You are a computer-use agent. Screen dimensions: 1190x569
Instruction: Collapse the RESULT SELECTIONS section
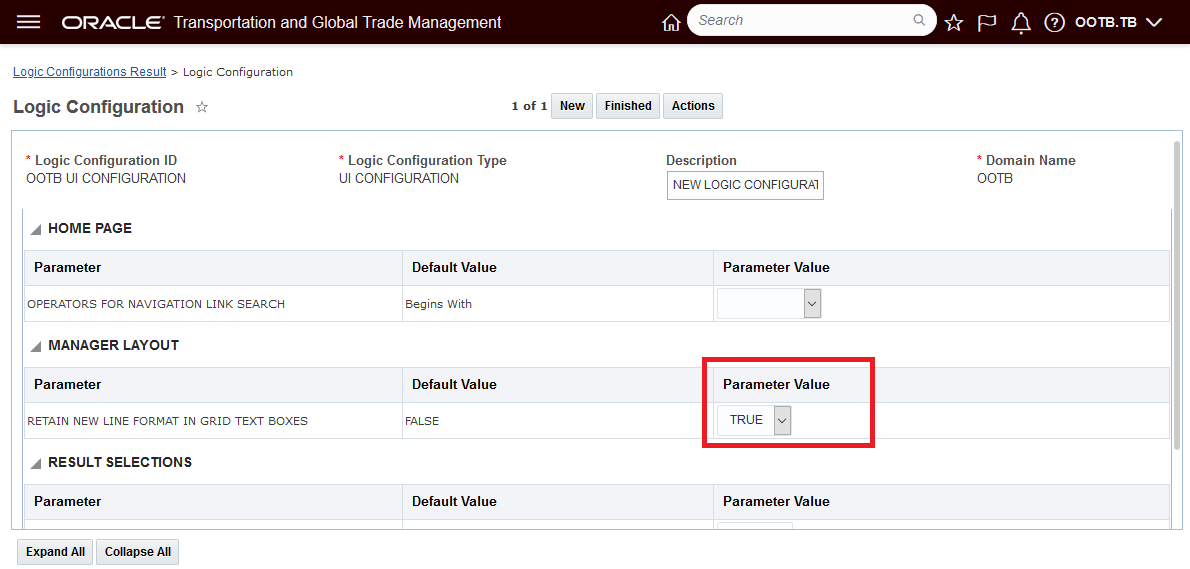tap(36, 463)
